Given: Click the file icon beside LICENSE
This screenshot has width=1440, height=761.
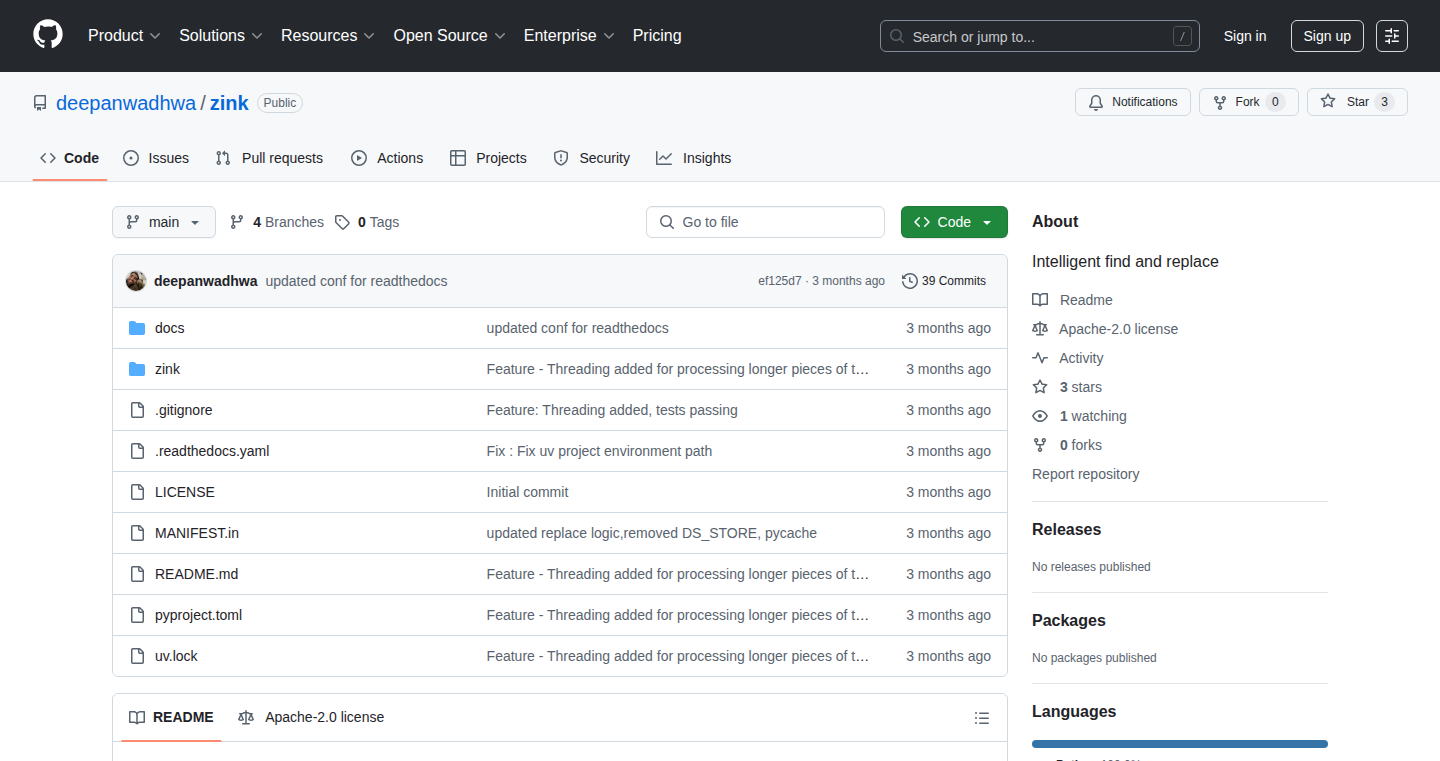Looking at the screenshot, I should point(137,492).
